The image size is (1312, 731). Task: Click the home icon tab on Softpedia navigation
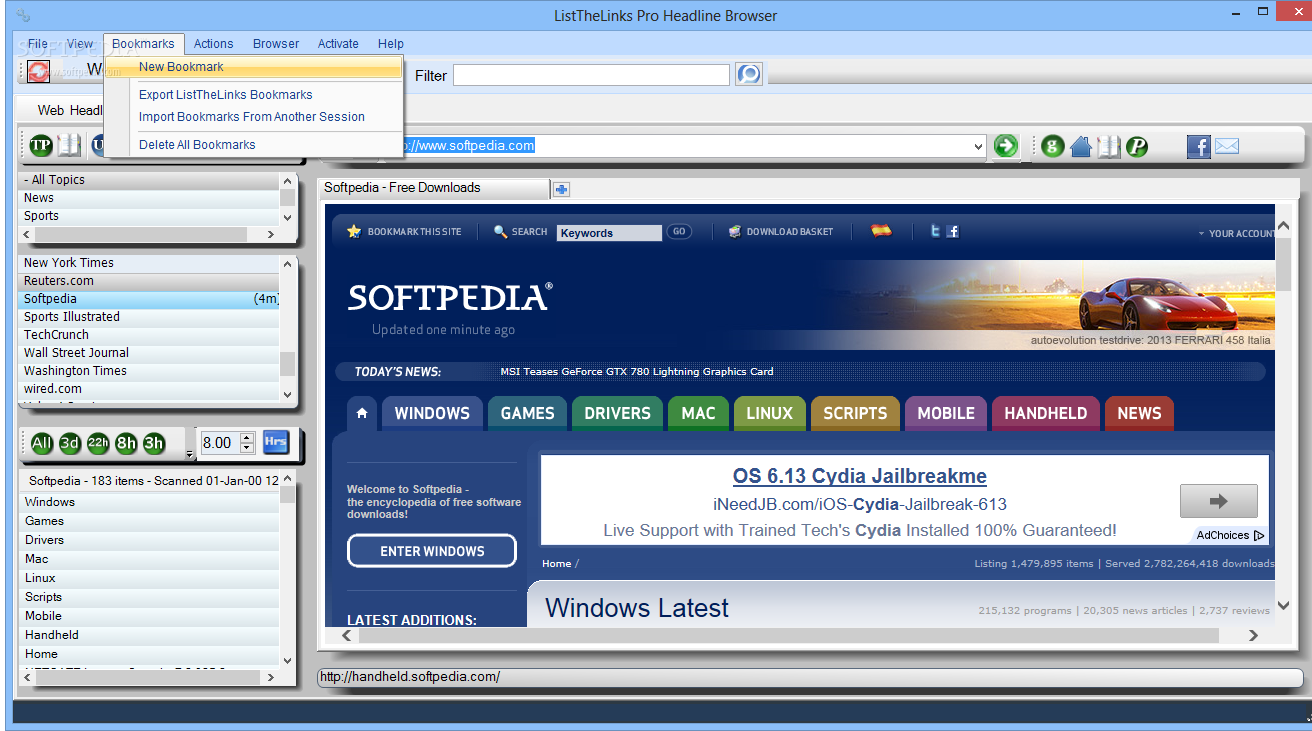[x=362, y=413]
